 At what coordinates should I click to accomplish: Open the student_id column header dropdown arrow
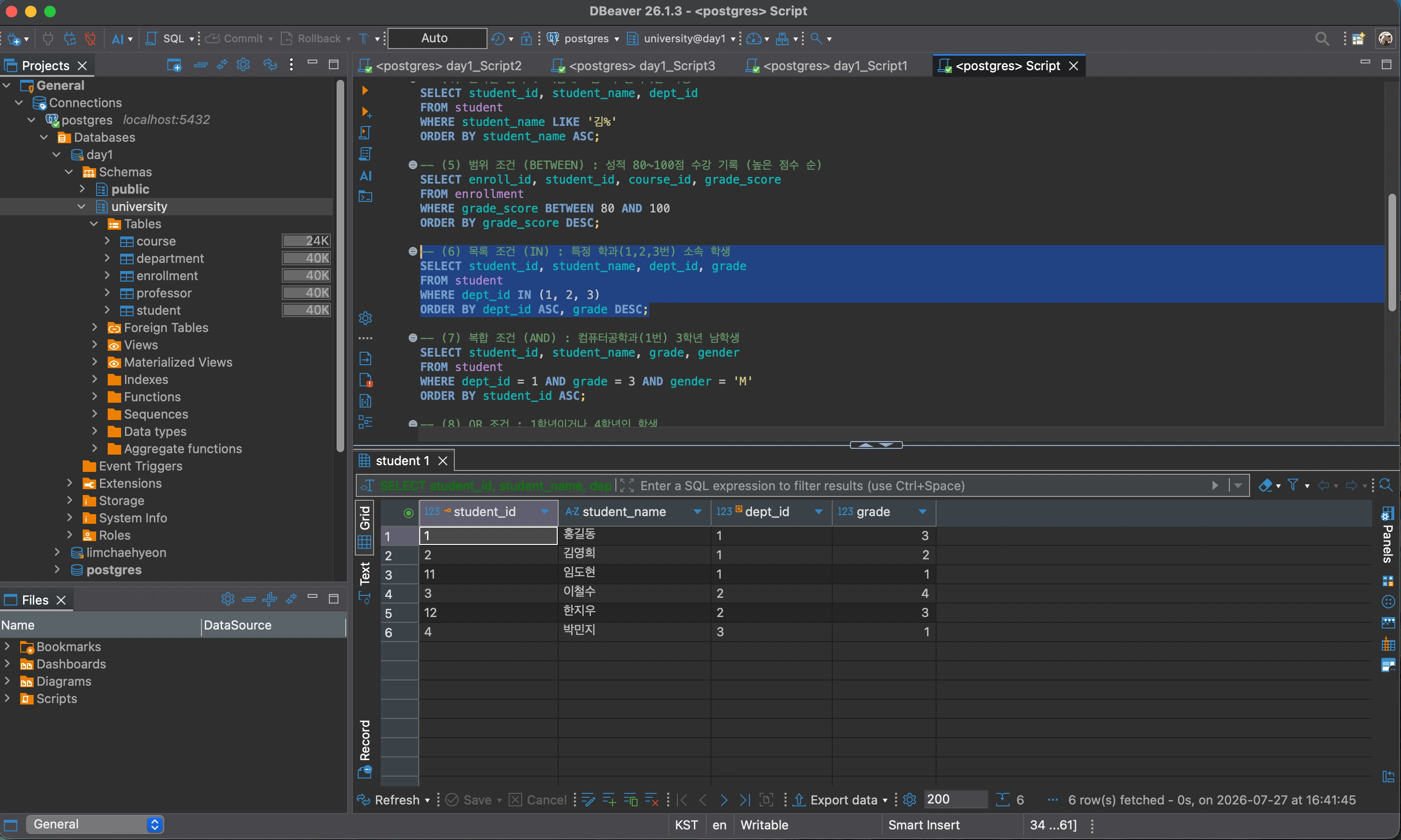click(x=545, y=512)
